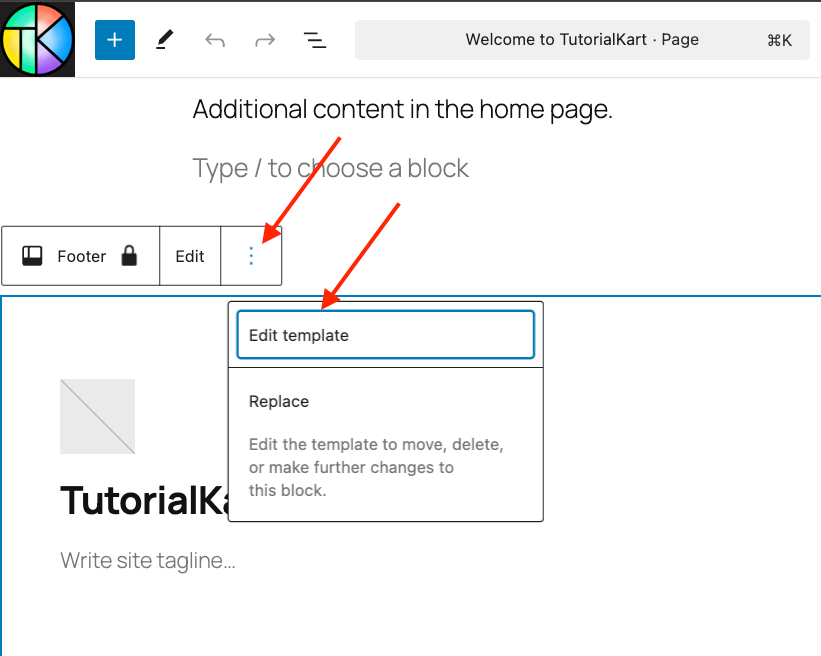The height and width of the screenshot is (656, 821).
Task: Click the Edit button in the block toolbar
Action: coord(190,257)
